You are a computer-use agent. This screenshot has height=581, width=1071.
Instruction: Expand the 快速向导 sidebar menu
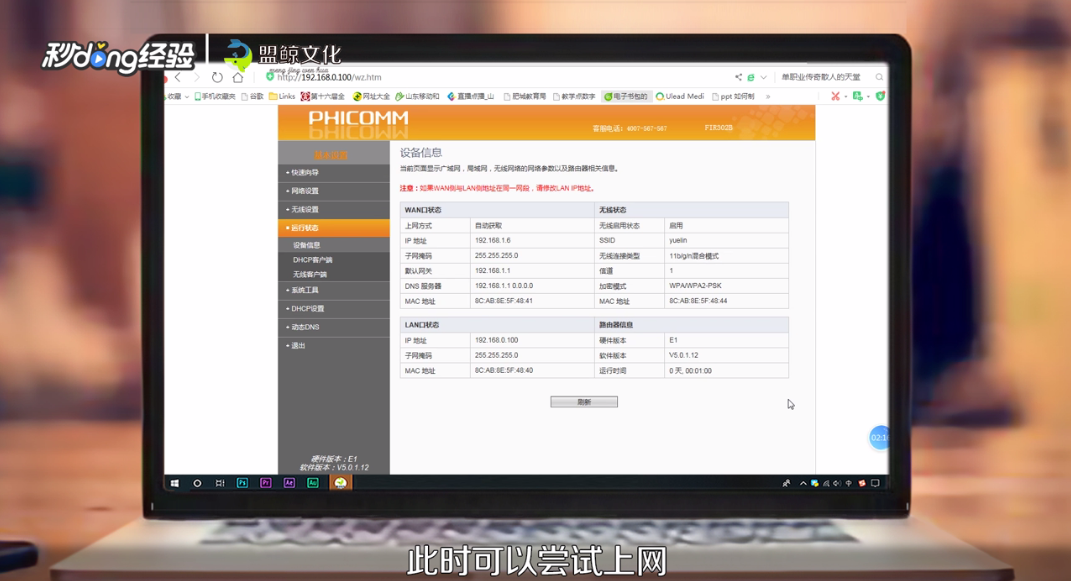click(333, 173)
